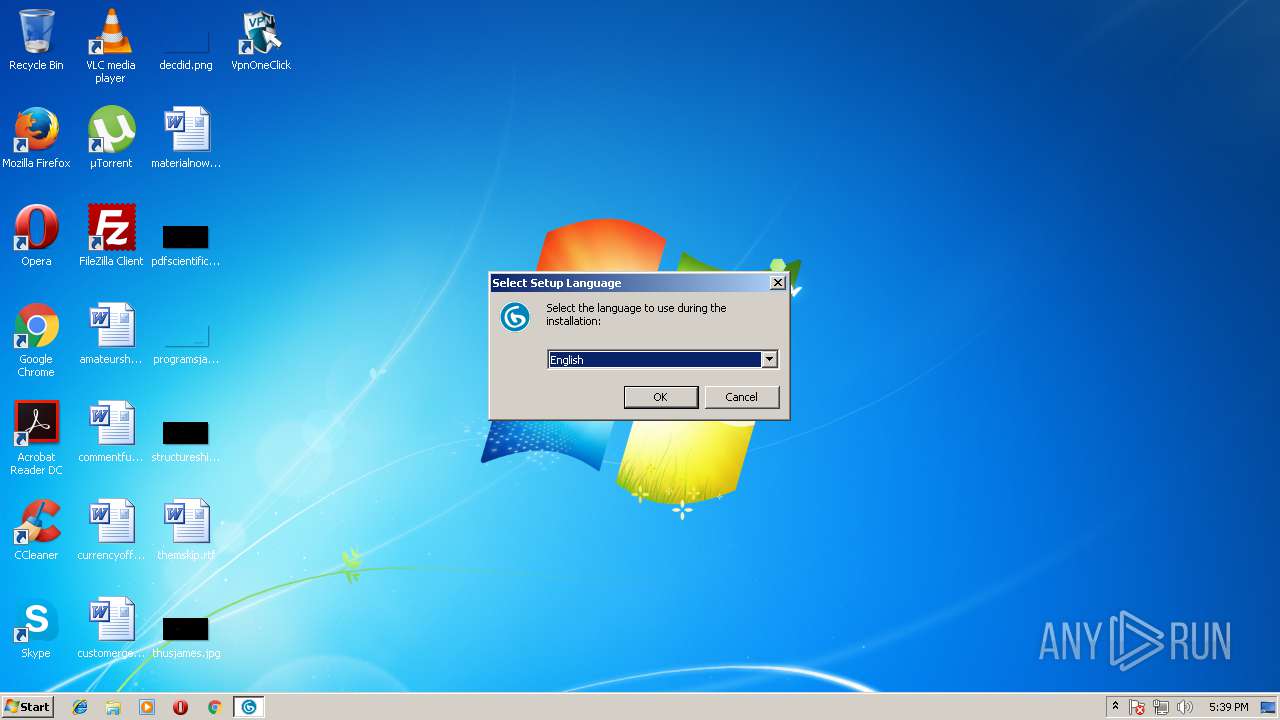Open Opera from the taskbar
Image resolution: width=1280 pixels, height=720 pixels.
(x=180, y=707)
